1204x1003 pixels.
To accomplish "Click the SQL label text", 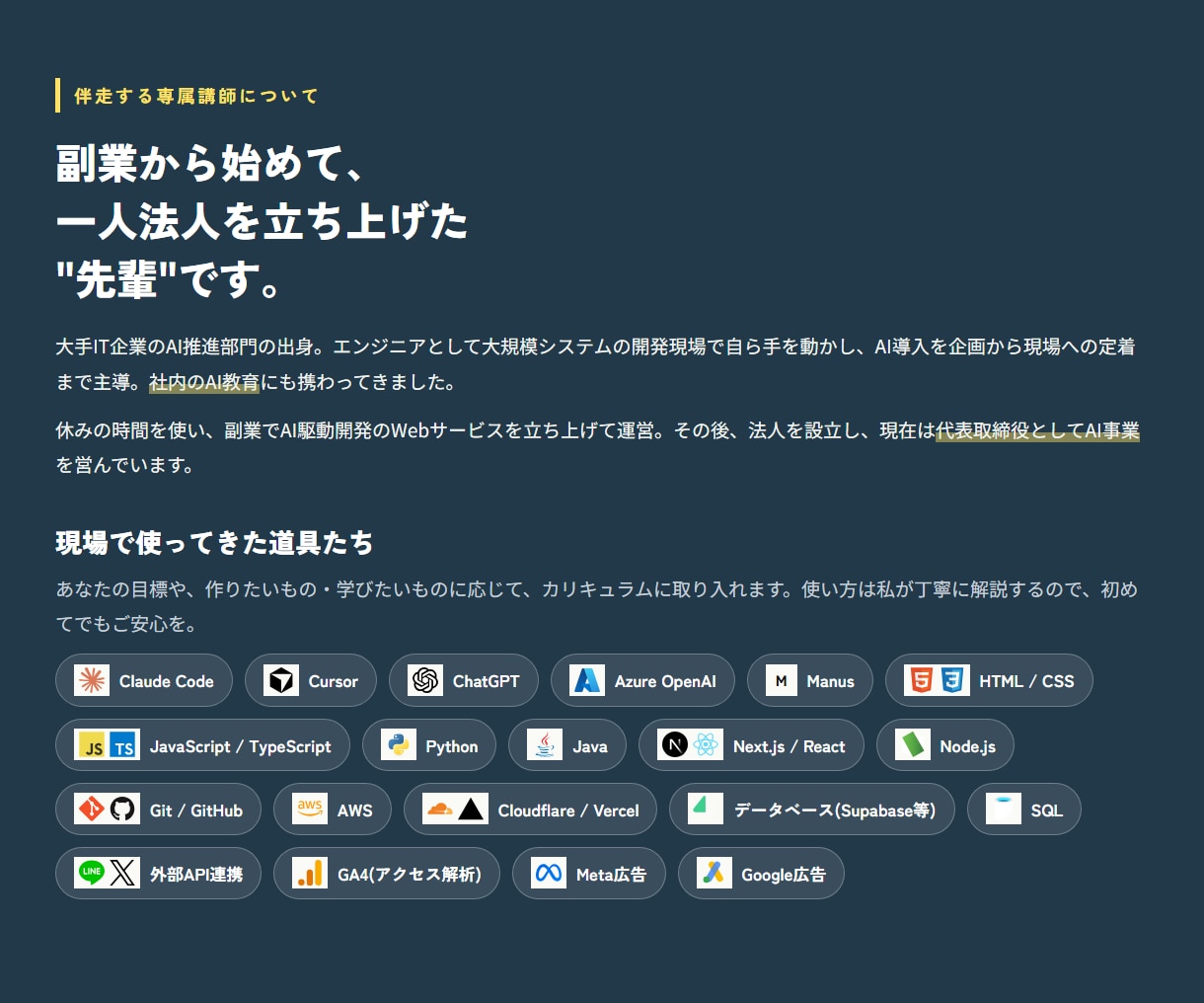I will point(1047,810).
